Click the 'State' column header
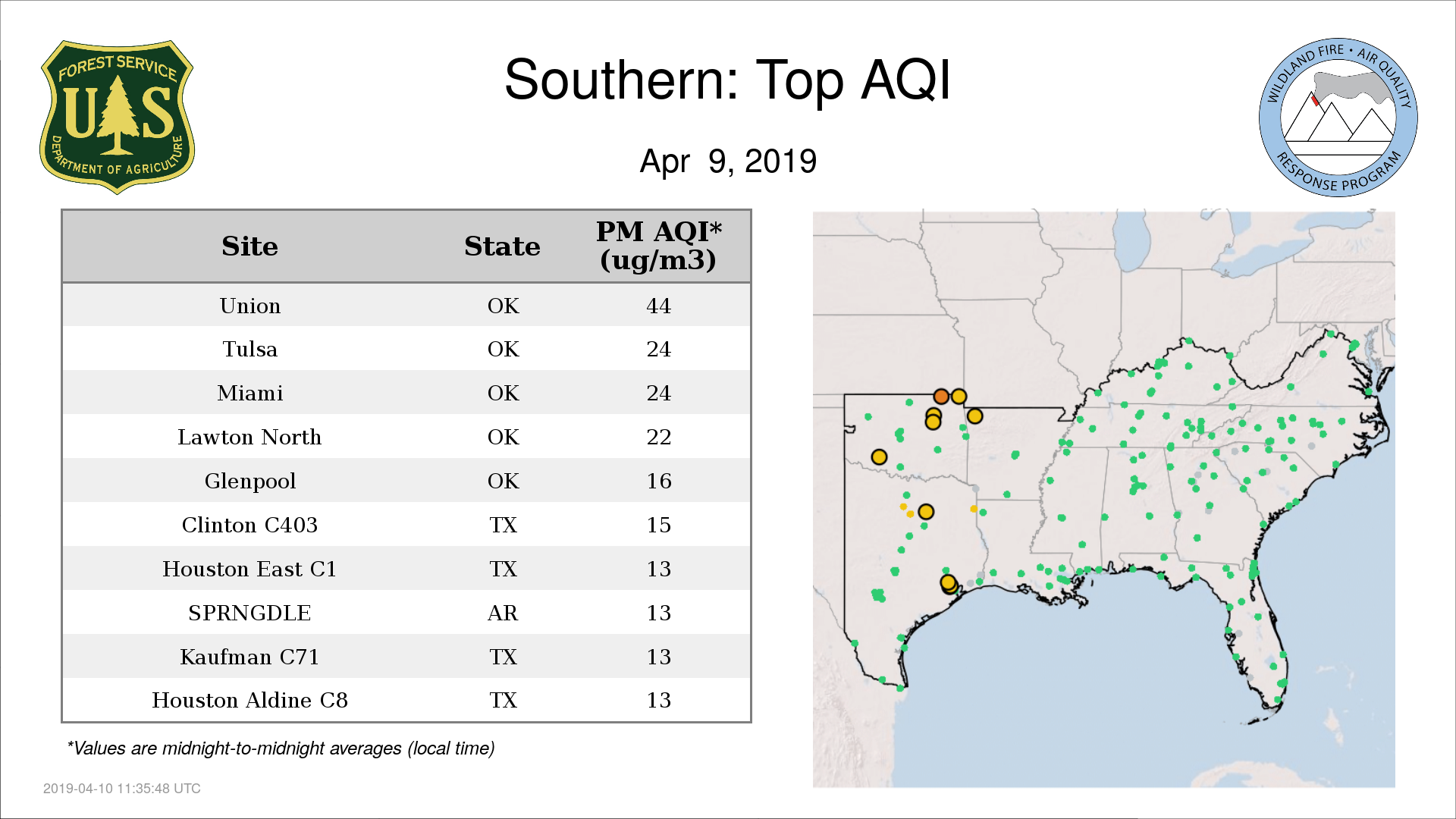 click(502, 246)
